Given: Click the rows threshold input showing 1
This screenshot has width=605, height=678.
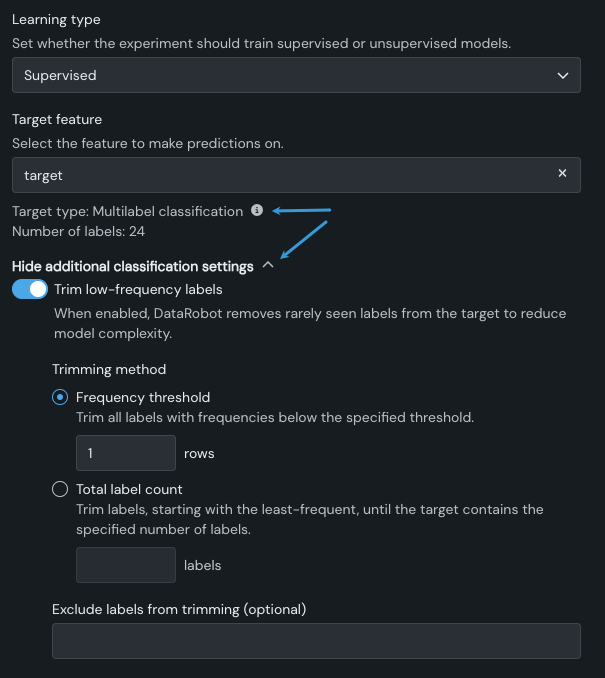Looking at the screenshot, I should (x=126, y=453).
